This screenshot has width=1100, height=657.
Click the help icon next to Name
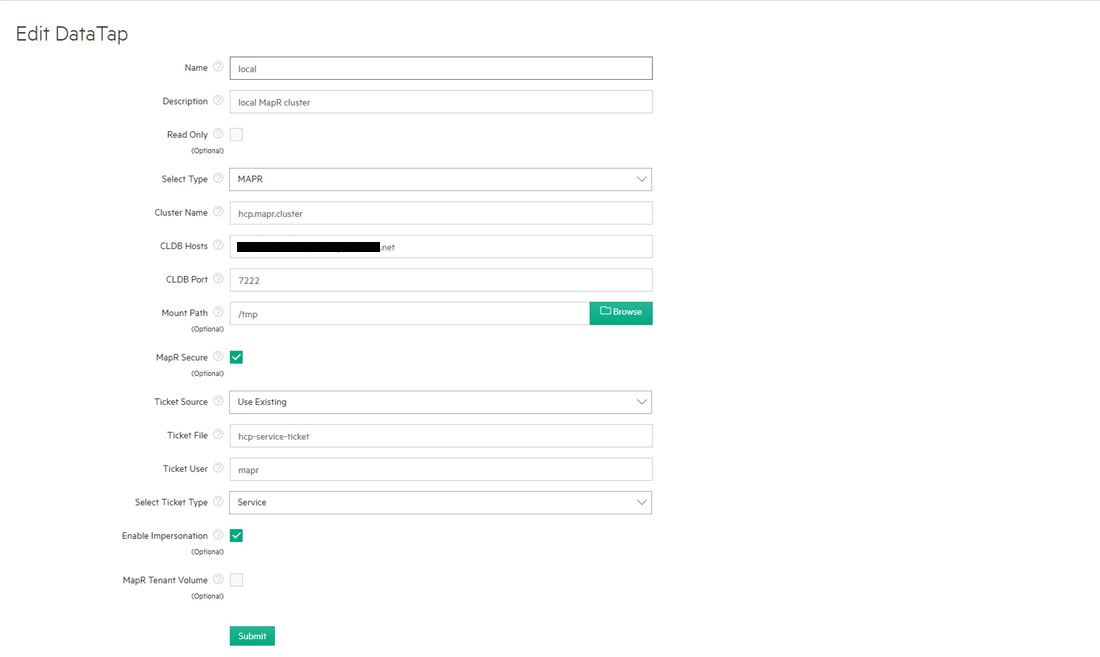coord(218,67)
